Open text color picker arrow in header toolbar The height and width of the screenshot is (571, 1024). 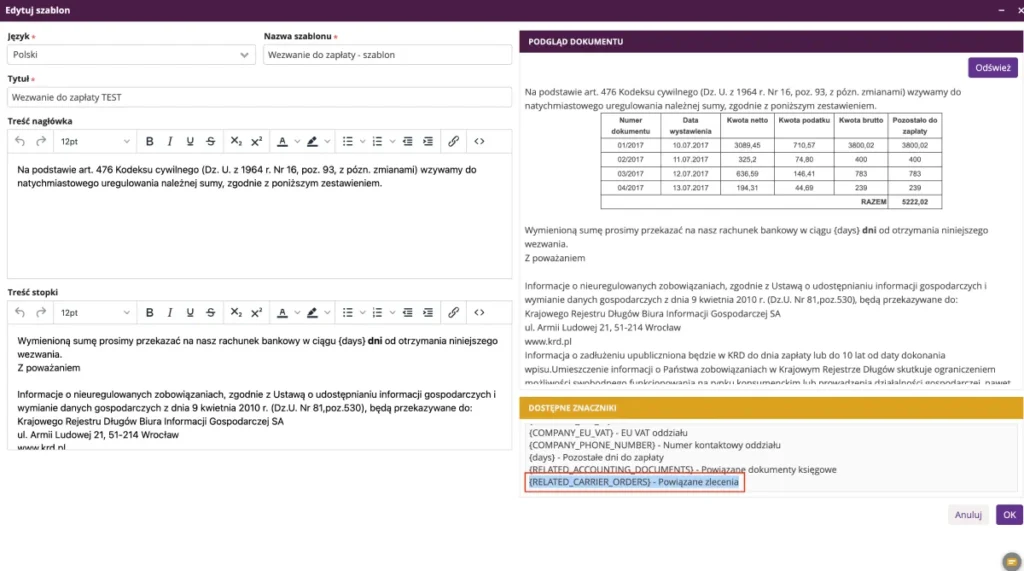[x=297, y=141]
